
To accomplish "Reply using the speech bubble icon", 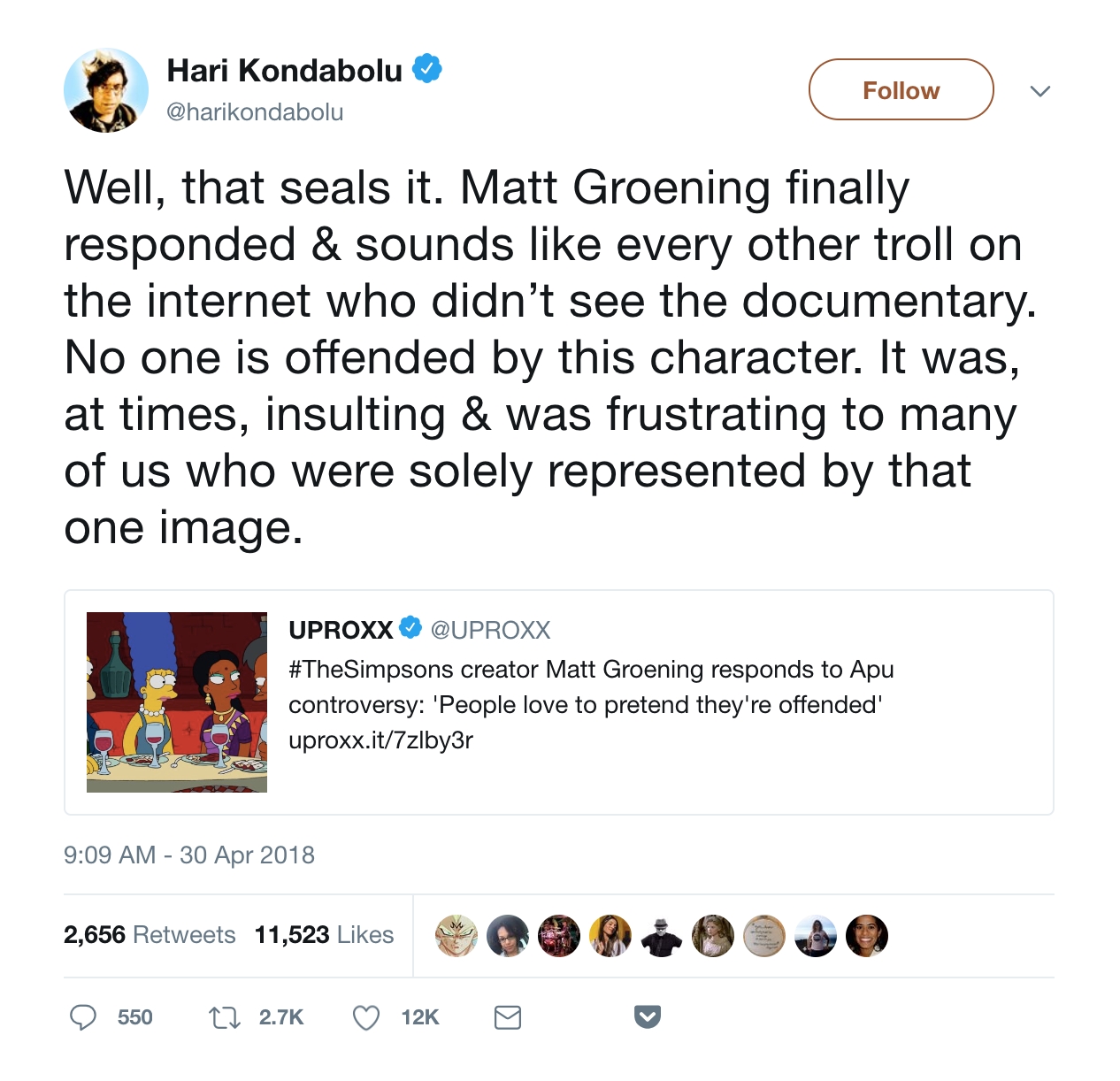I will [83, 1017].
